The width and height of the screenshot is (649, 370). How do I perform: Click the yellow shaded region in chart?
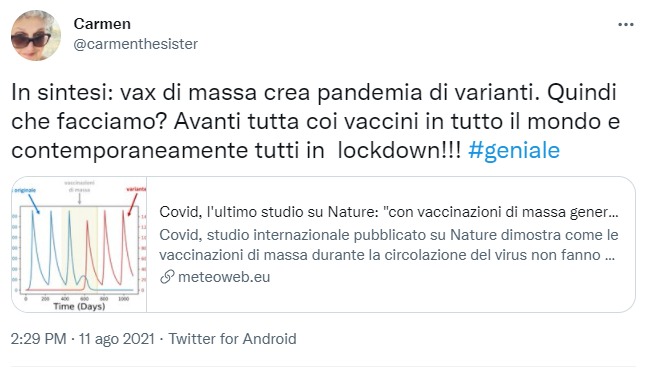79,248
